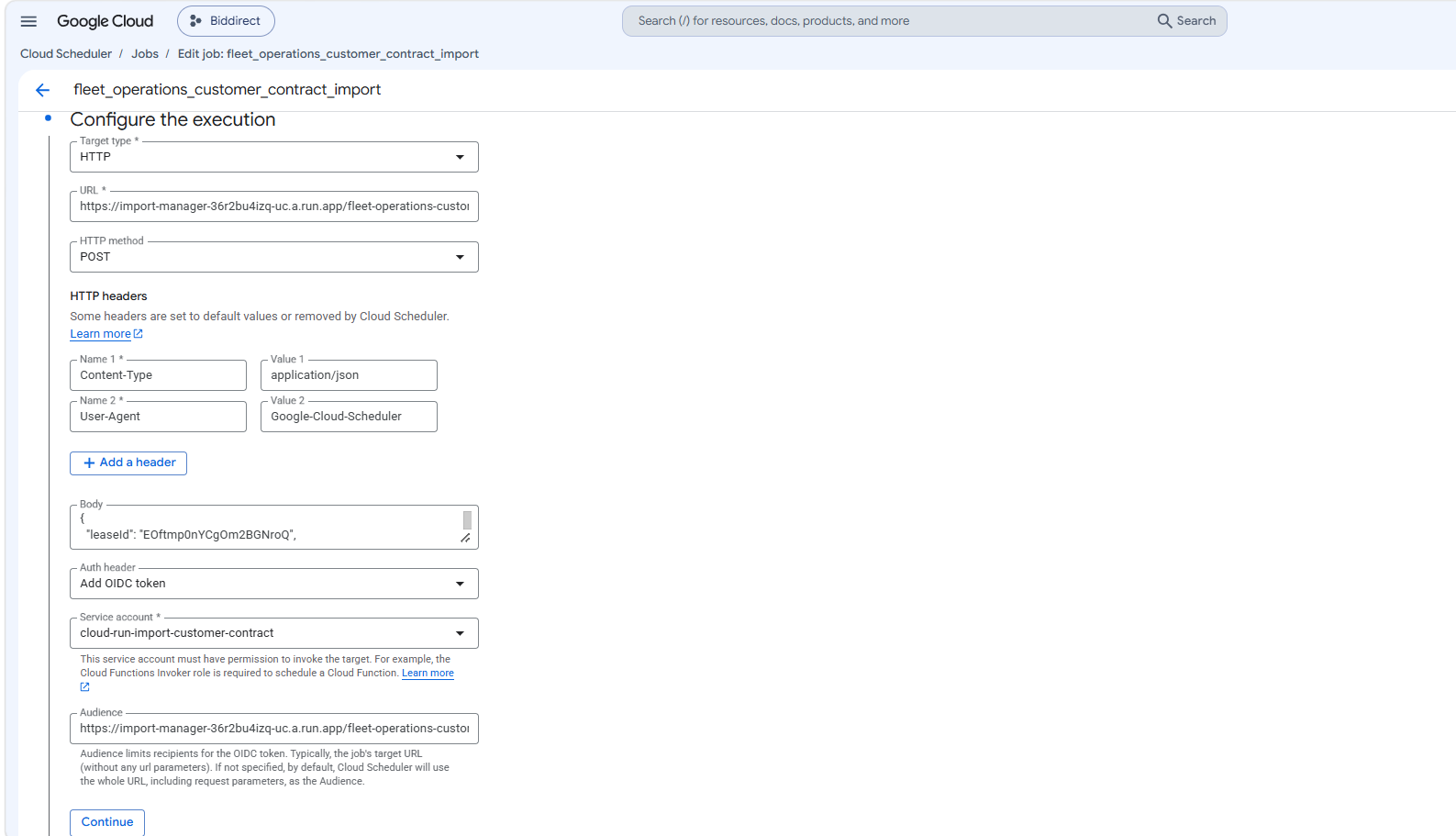Expand the HTTP method dropdown
The image size is (1456, 836).
(x=274, y=257)
